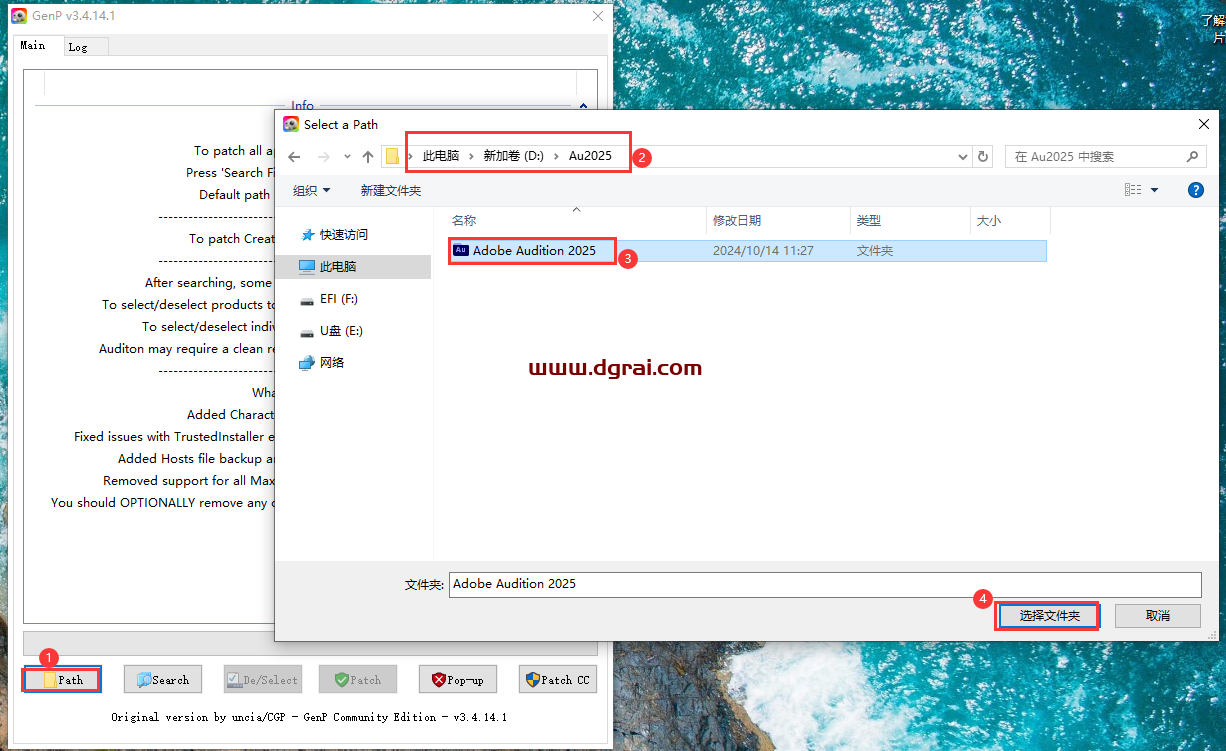Click the 取消 cancel button
This screenshot has height=751, width=1226.
[1157, 615]
